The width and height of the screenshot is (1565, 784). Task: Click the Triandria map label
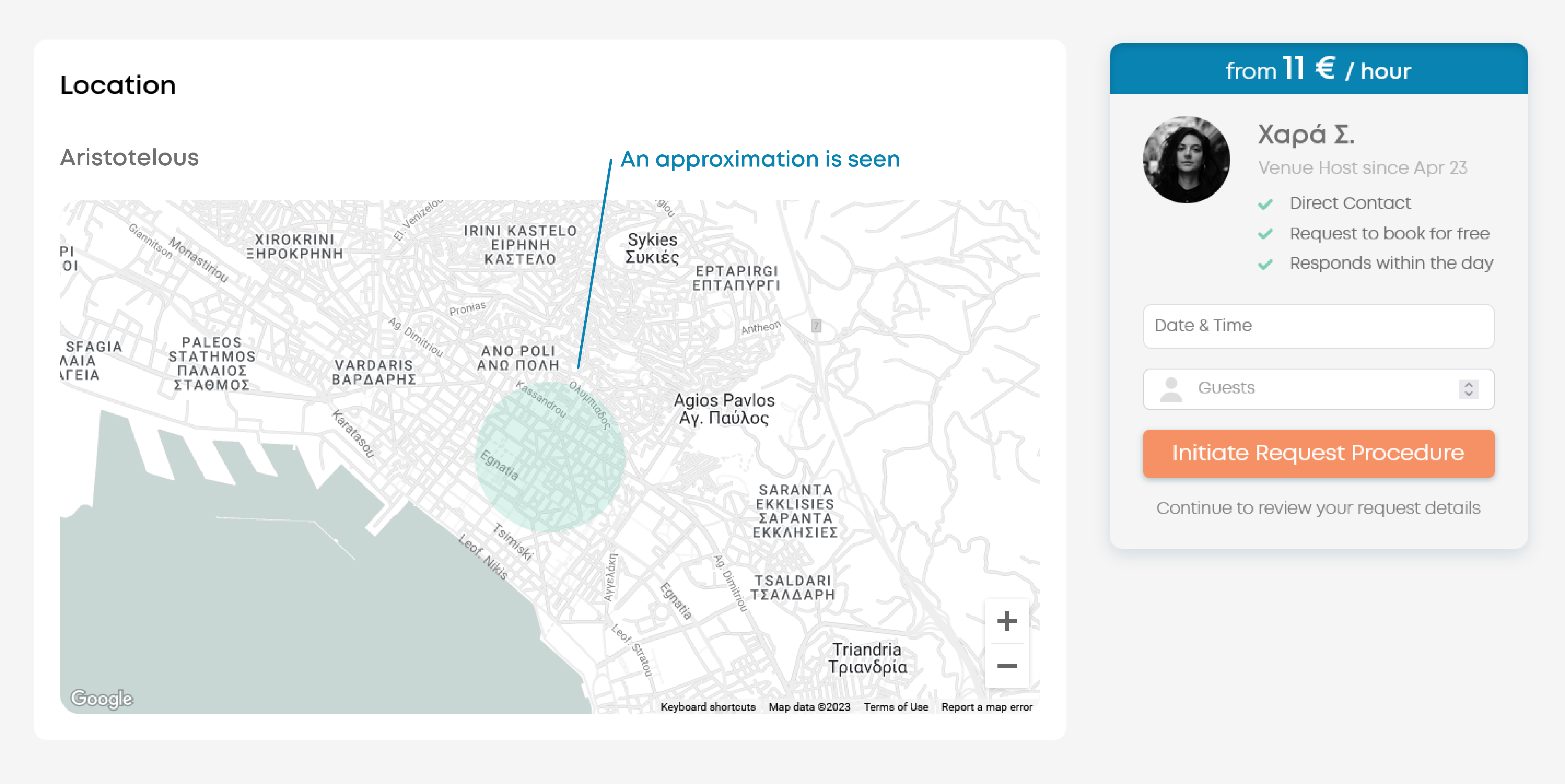[867, 658]
